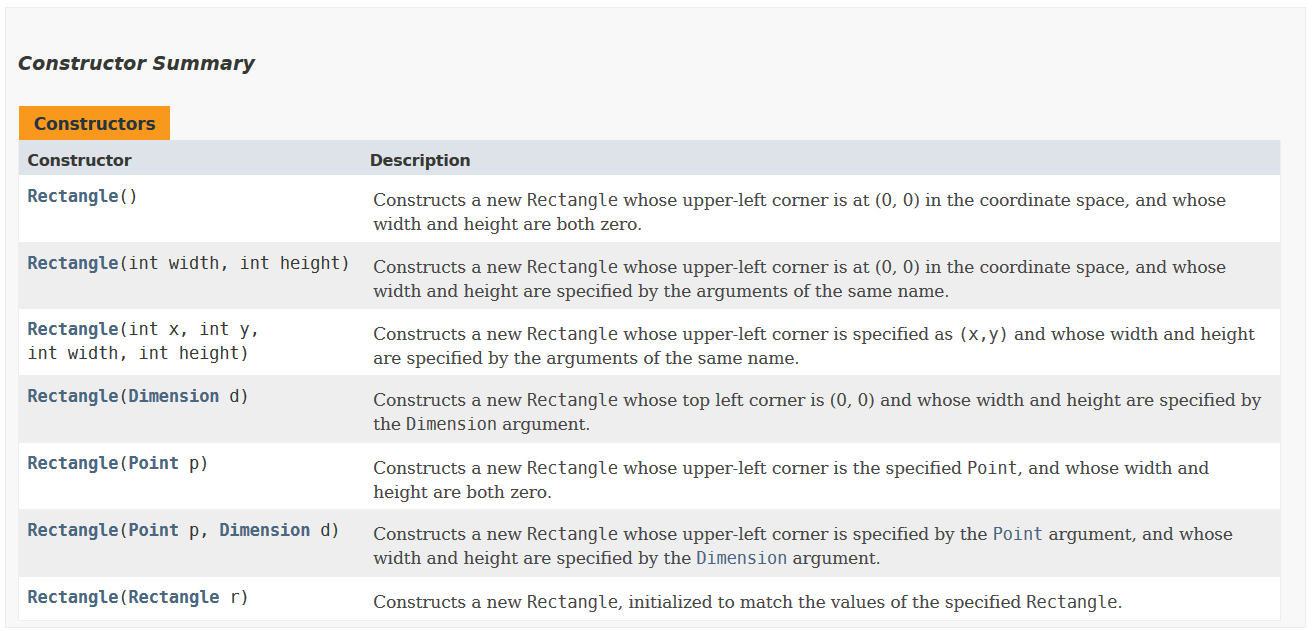Open the Rectangle(int x, int y) four-argument constructor link
This screenshot has height=631, width=1315.
(x=73, y=330)
